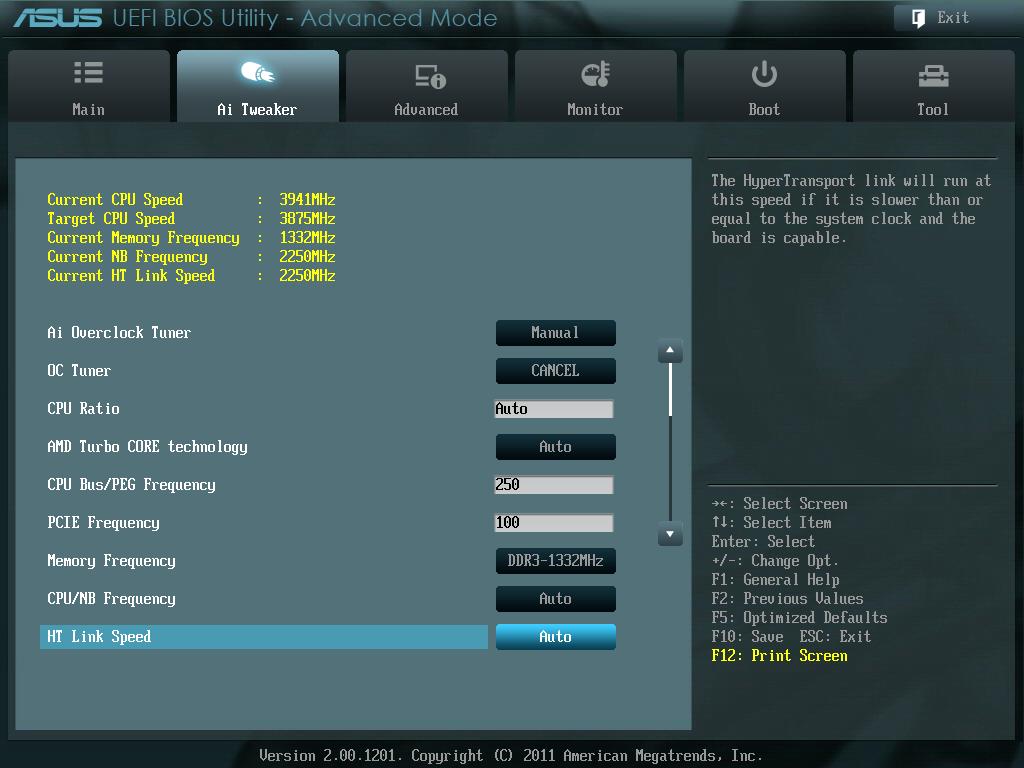Screen dimensions: 1024x768
Task: Select the Ai Overclock Tuner label
Action: [119, 333]
